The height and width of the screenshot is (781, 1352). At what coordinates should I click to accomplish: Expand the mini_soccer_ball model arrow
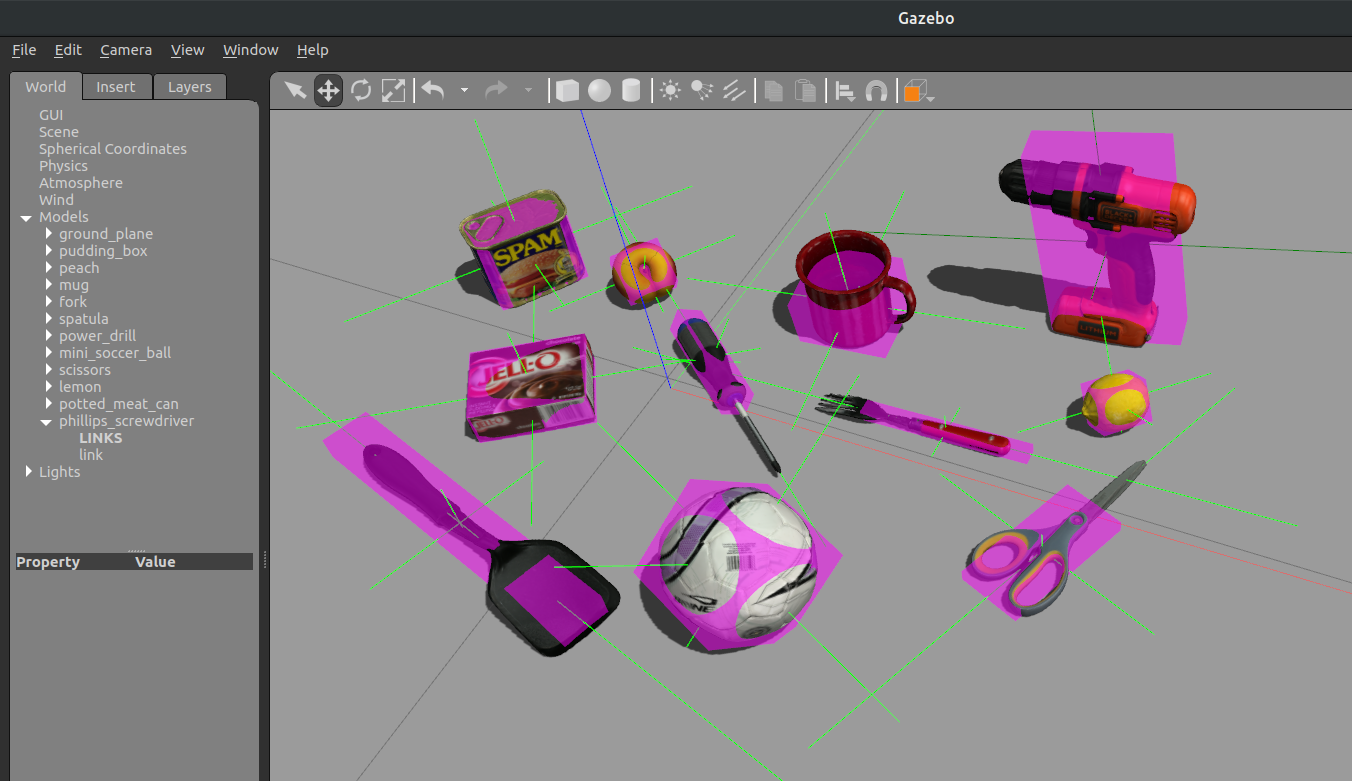click(x=49, y=353)
